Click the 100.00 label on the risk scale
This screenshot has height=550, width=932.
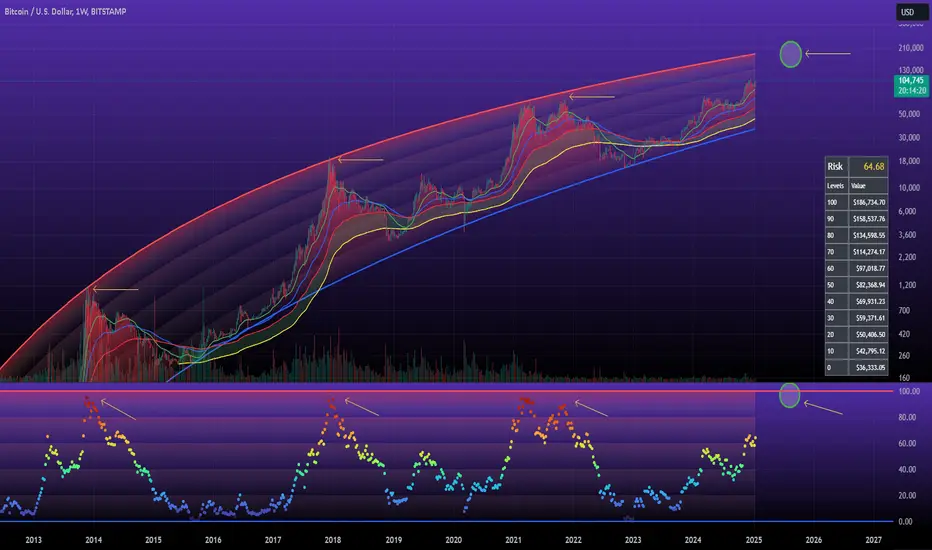pos(909,391)
